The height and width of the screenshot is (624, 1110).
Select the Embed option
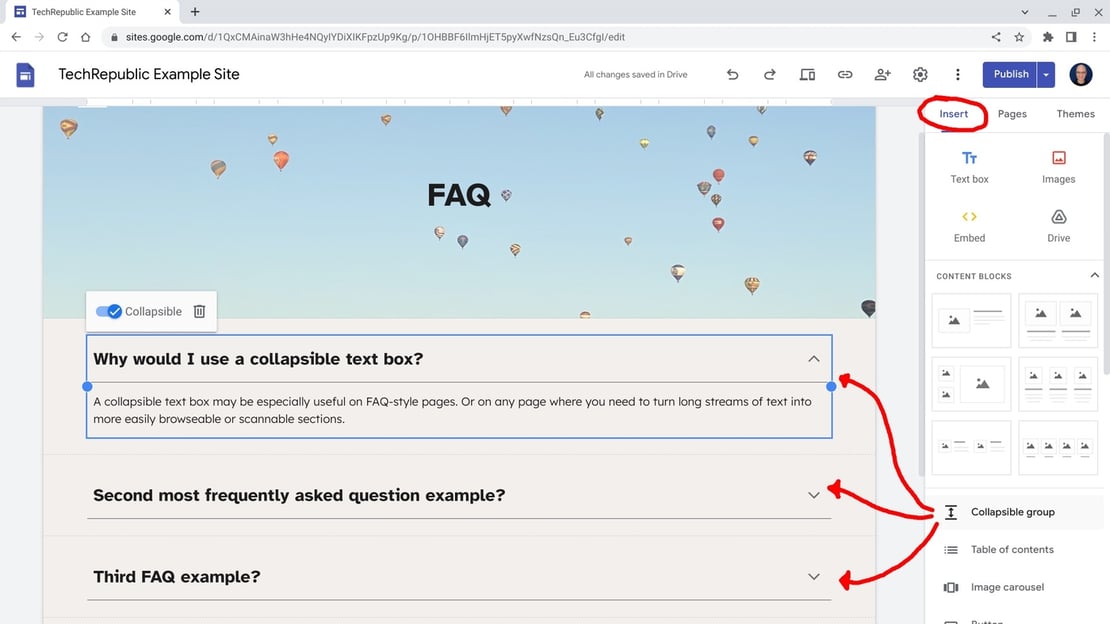[x=968, y=226]
